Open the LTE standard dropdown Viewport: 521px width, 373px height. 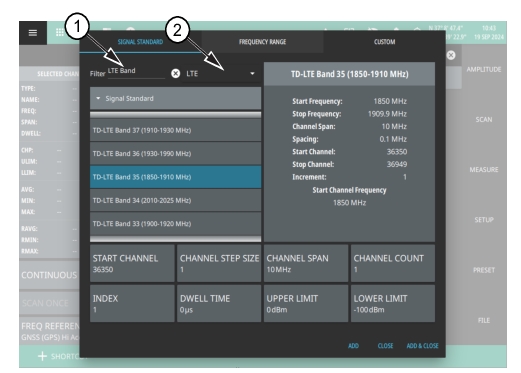pyautogui.click(x=221, y=74)
